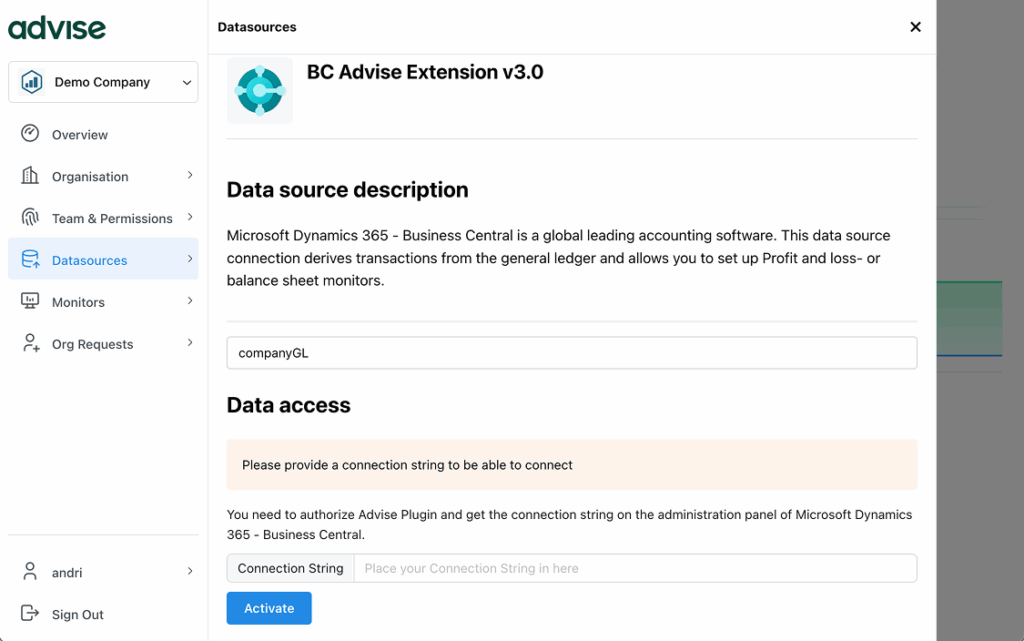Viewport: 1024px width, 641px height.
Task: Click the Overview gauge icon
Action: click(x=30, y=134)
